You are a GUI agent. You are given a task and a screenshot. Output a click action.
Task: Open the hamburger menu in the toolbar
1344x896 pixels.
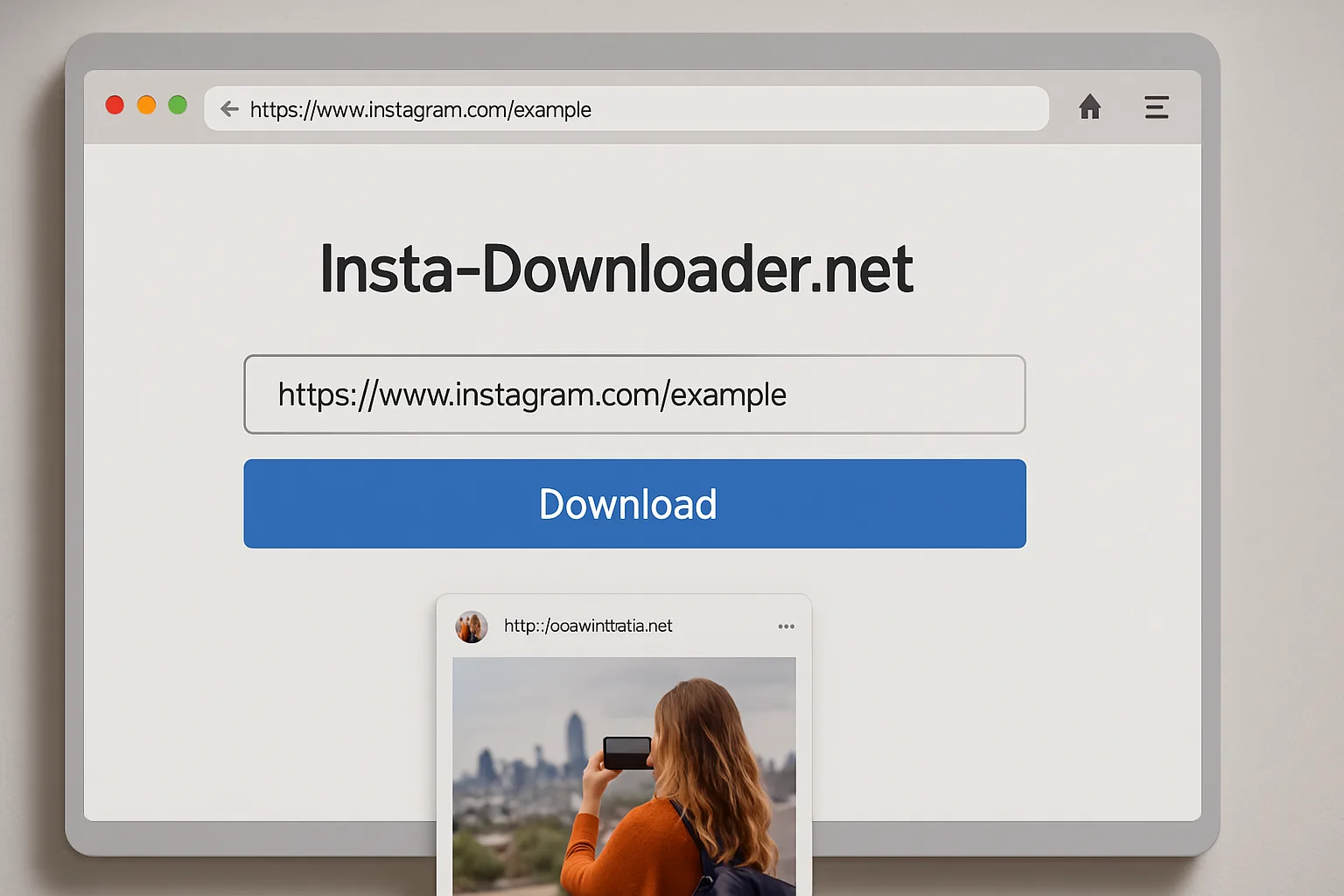[1157, 107]
